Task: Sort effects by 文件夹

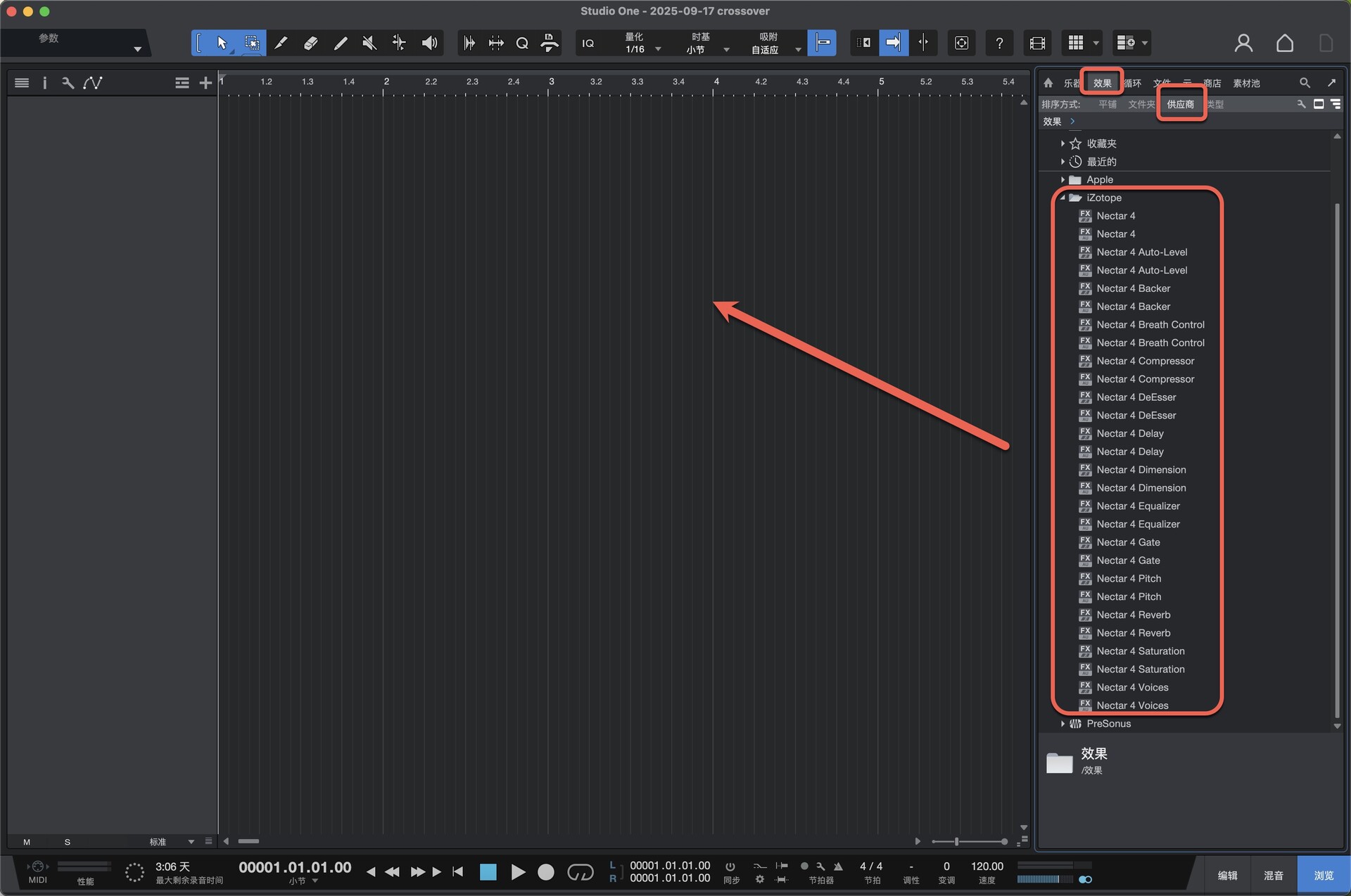Action: (x=1141, y=104)
